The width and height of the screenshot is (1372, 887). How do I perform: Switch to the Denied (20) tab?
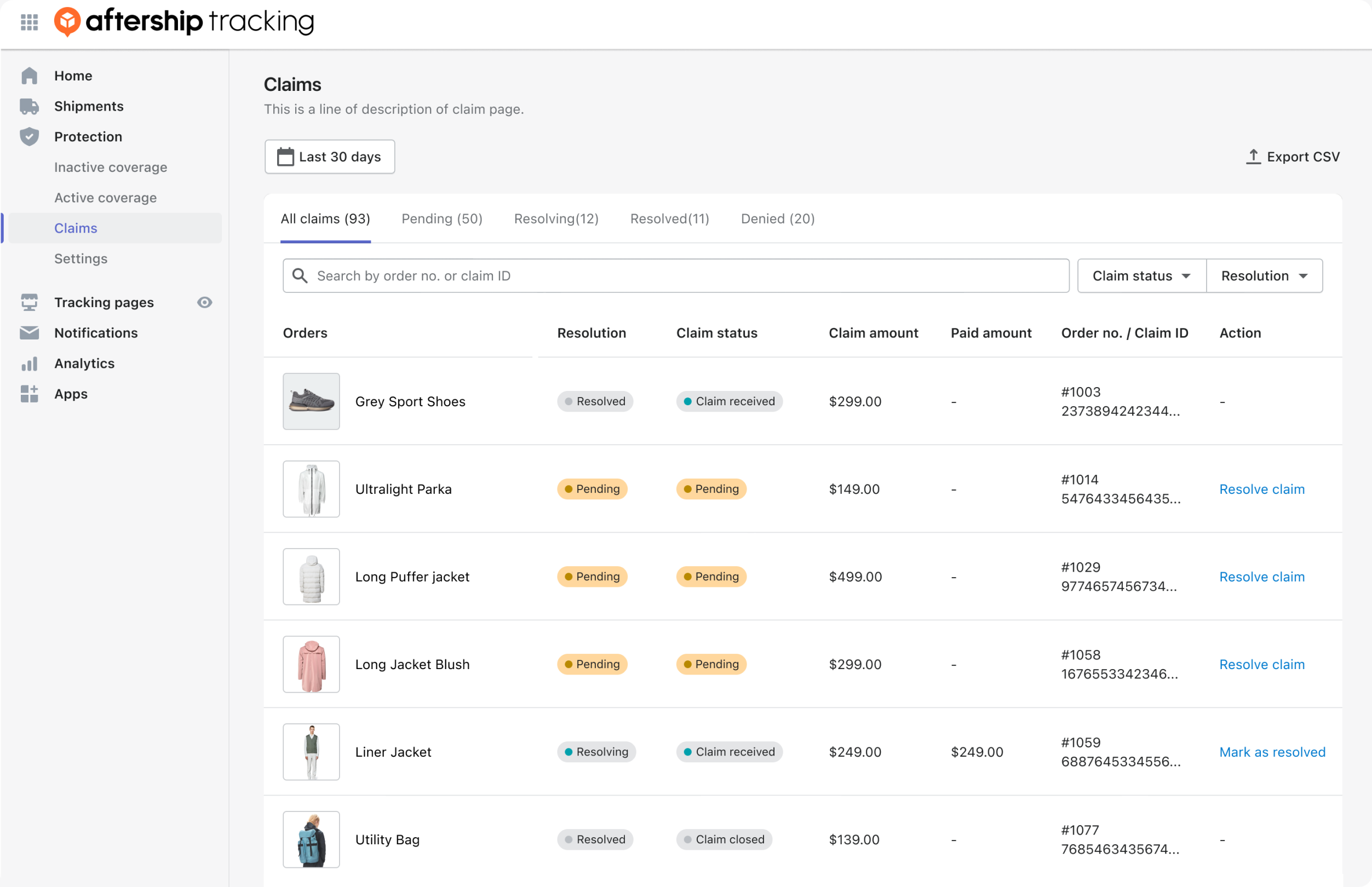pyautogui.click(x=778, y=218)
